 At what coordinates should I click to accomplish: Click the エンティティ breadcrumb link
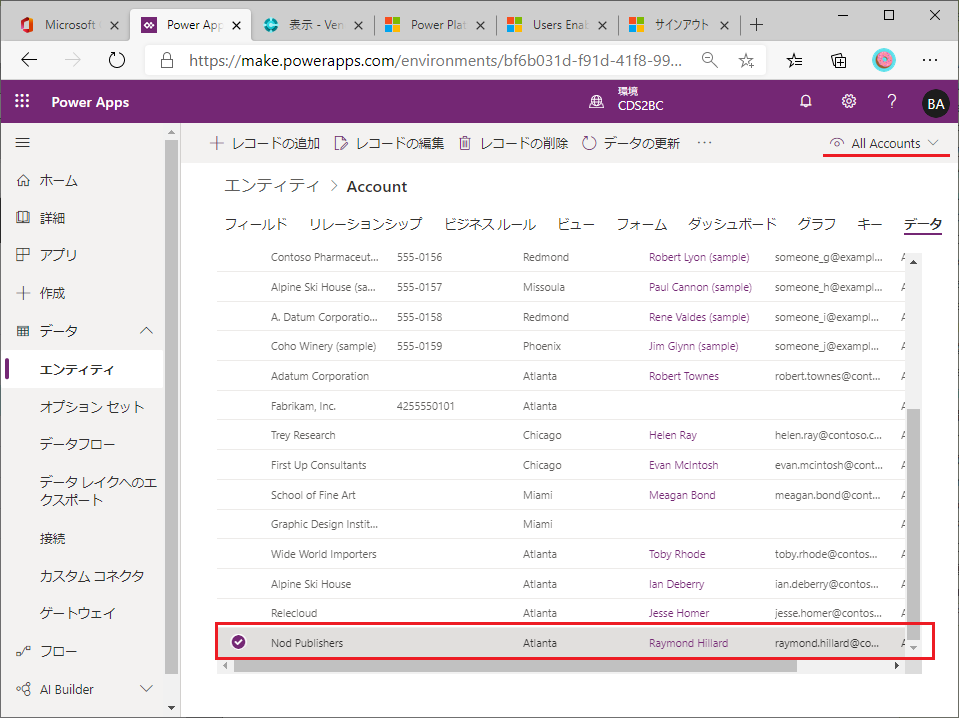coord(272,186)
